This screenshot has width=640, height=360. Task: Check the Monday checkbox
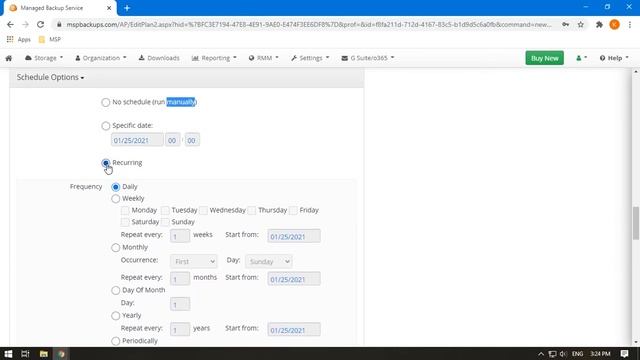coord(125,211)
